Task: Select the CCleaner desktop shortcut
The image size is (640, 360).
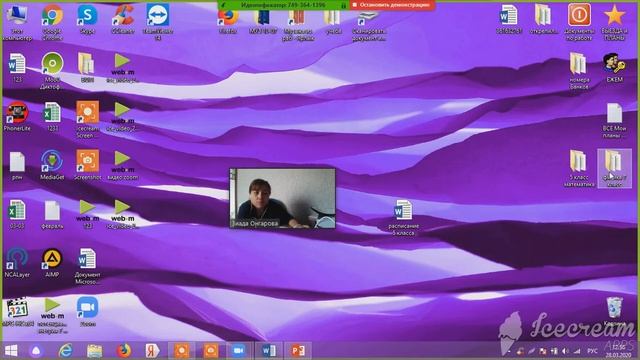Action: [122, 20]
